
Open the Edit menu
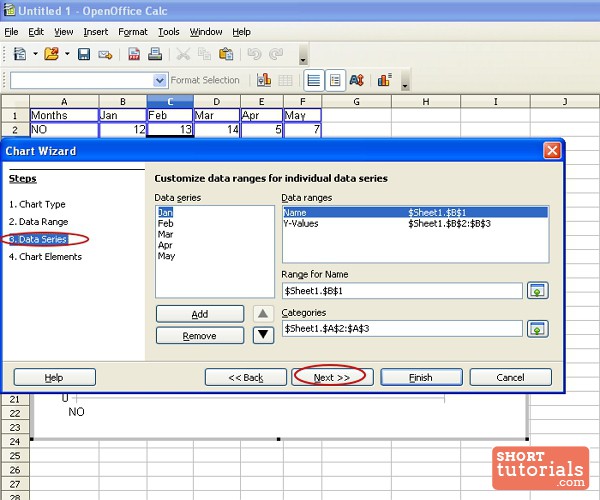(x=36, y=32)
